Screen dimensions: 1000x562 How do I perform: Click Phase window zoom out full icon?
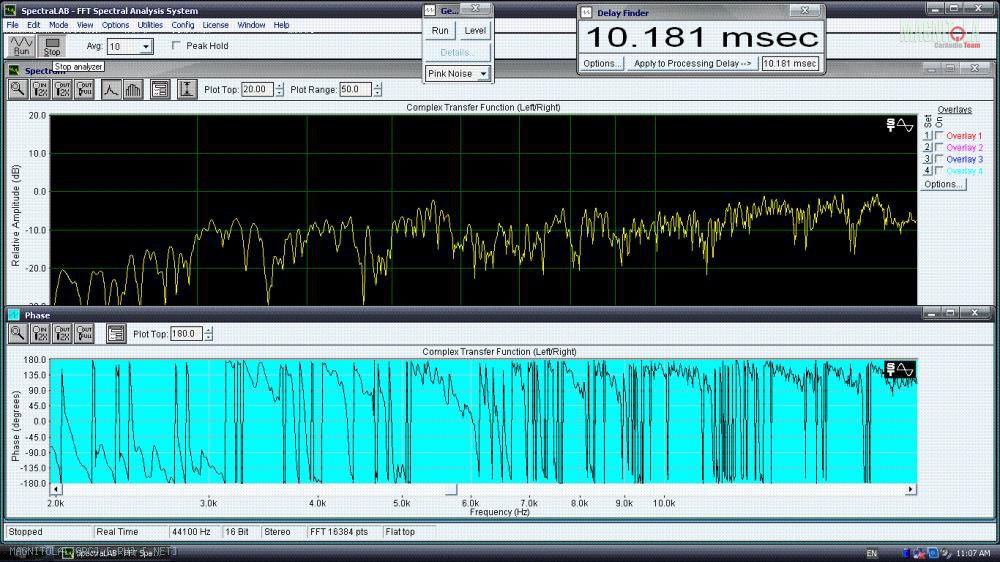tap(85, 333)
